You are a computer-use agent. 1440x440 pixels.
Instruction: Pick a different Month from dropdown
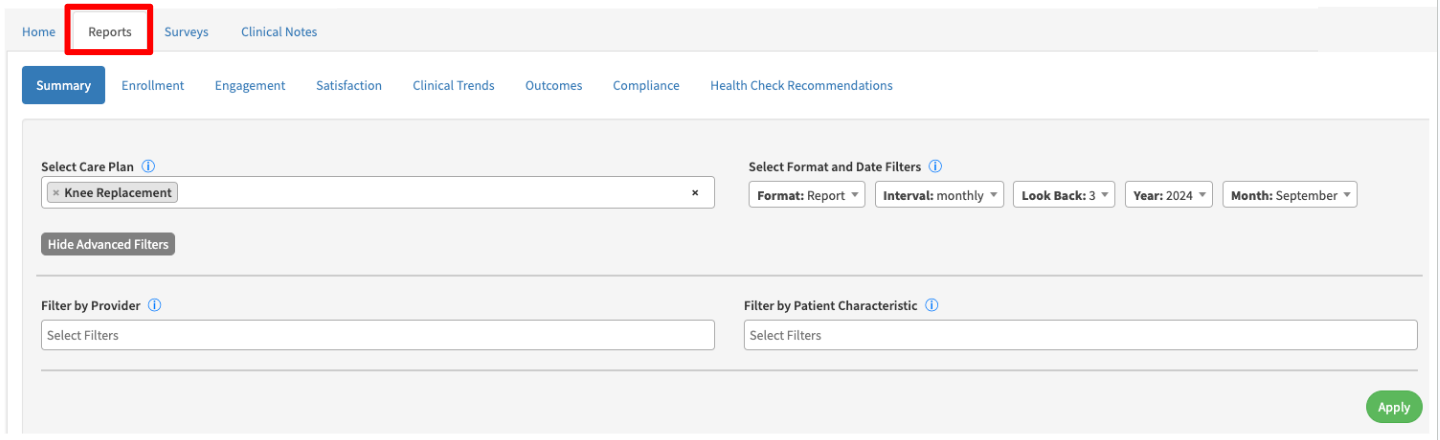click(x=1289, y=196)
